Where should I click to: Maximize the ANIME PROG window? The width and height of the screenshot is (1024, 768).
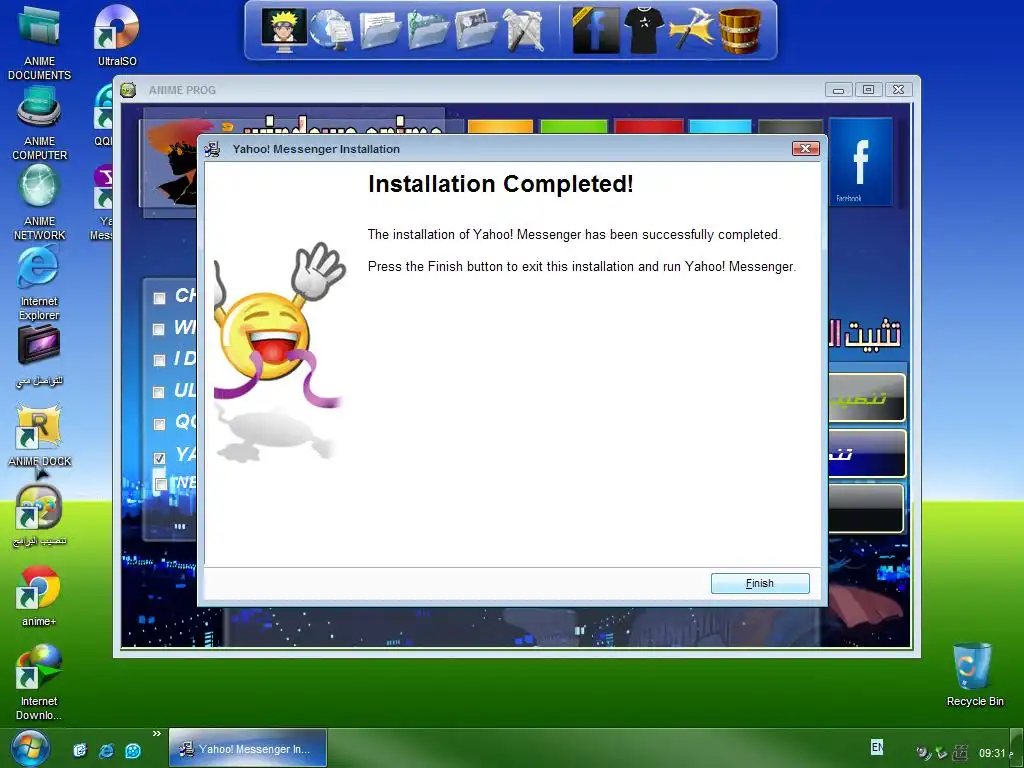click(868, 90)
